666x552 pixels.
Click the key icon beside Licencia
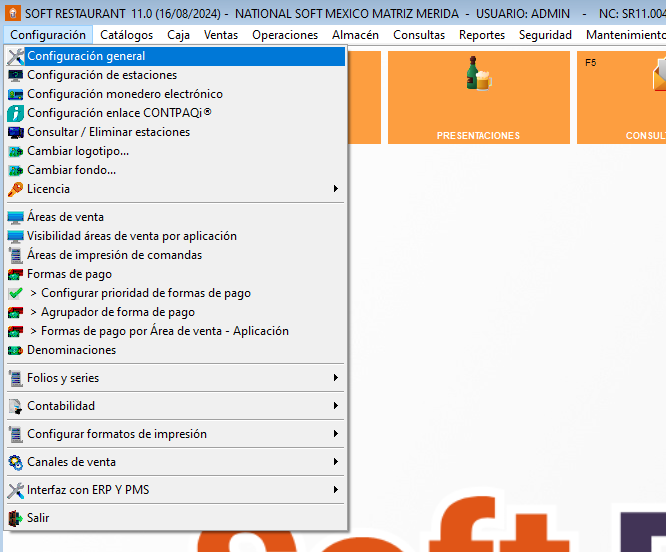click(x=16, y=189)
